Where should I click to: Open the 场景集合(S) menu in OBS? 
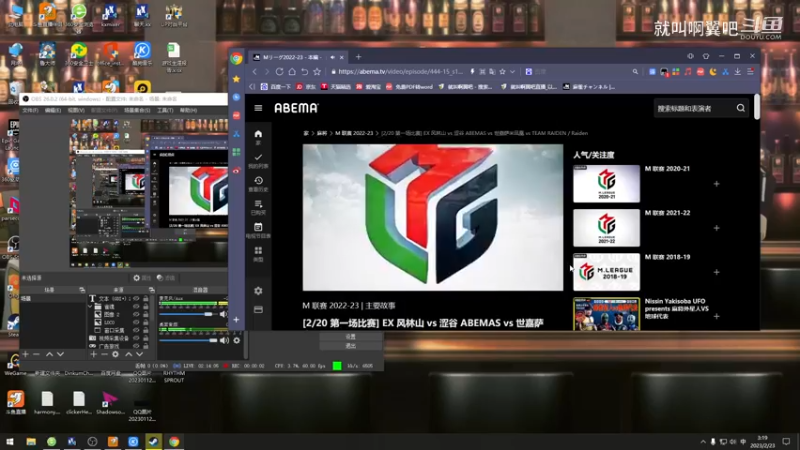pos(137,110)
